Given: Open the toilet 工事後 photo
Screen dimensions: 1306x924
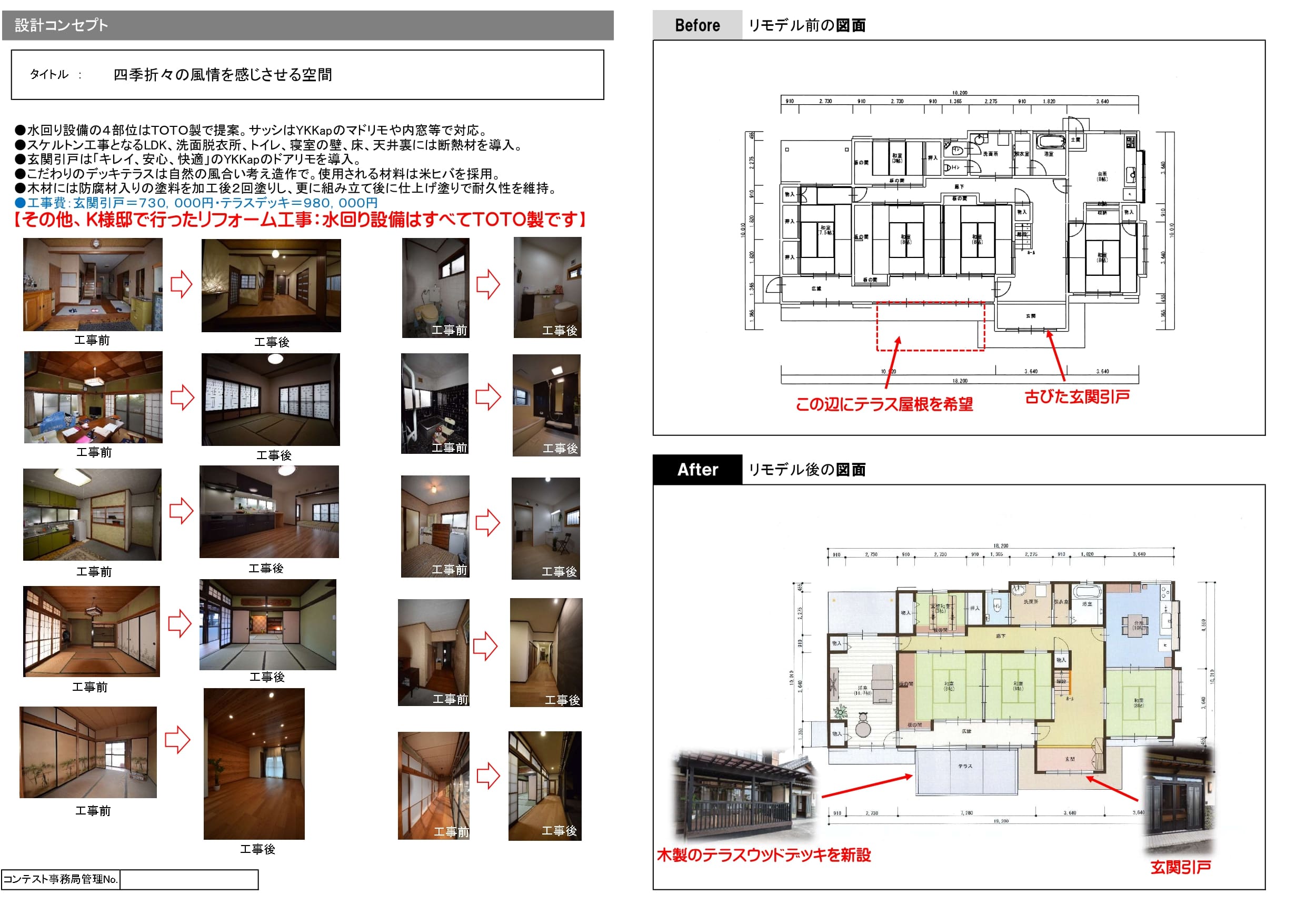Looking at the screenshot, I should click(x=547, y=287).
